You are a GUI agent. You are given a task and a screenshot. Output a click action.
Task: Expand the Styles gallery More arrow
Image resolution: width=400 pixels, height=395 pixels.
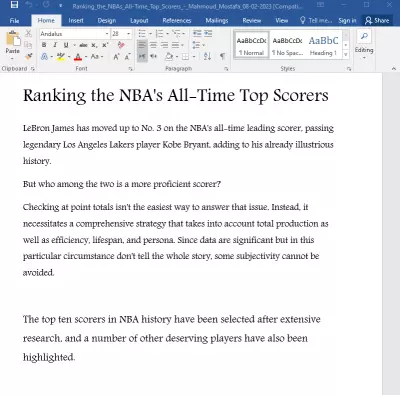point(346,55)
